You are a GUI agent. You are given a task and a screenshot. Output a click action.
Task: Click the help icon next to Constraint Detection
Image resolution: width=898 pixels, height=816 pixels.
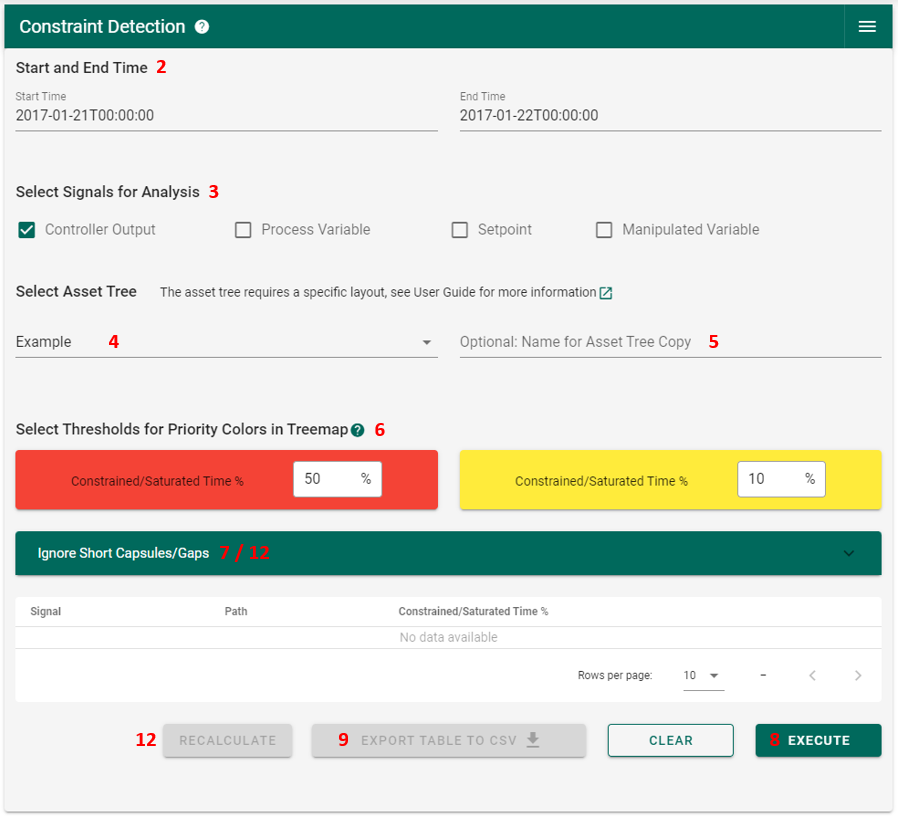tap(202, 27)
